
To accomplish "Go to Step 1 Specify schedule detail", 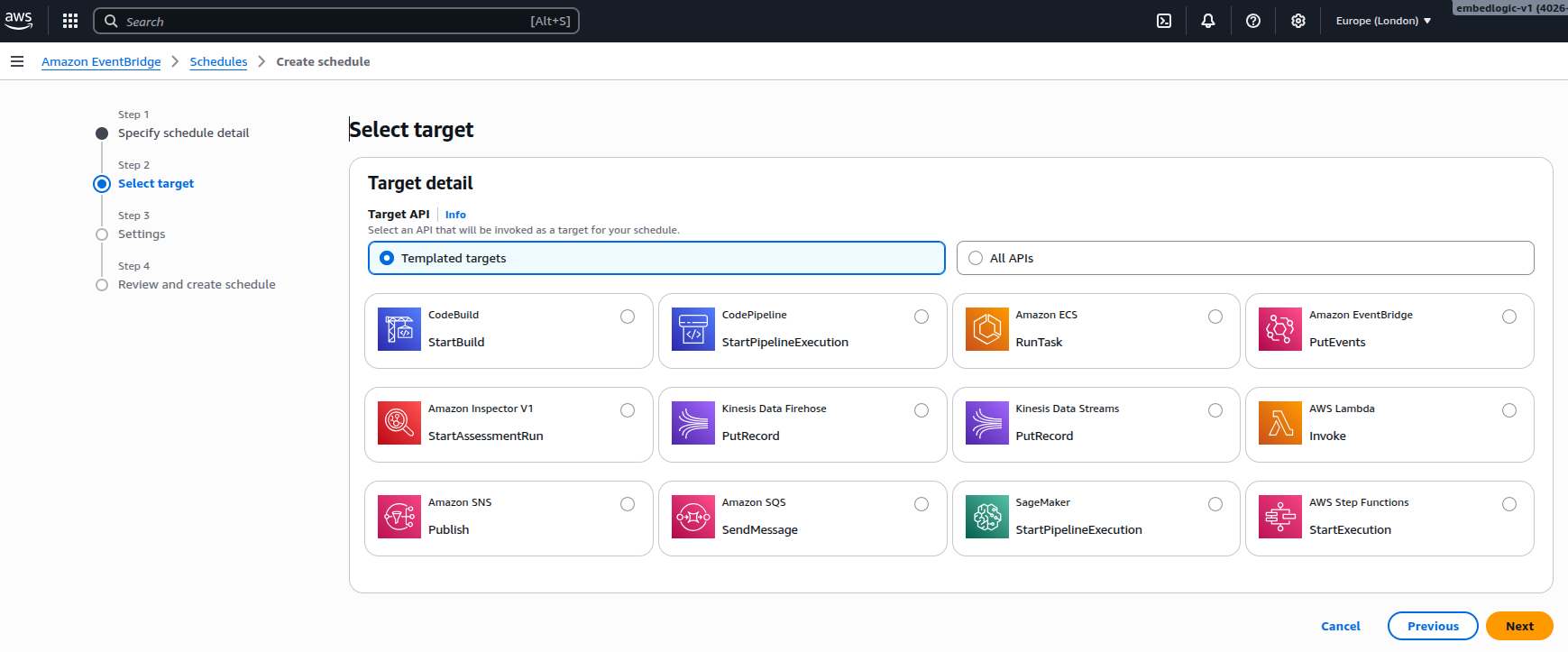I will (183, 133).
